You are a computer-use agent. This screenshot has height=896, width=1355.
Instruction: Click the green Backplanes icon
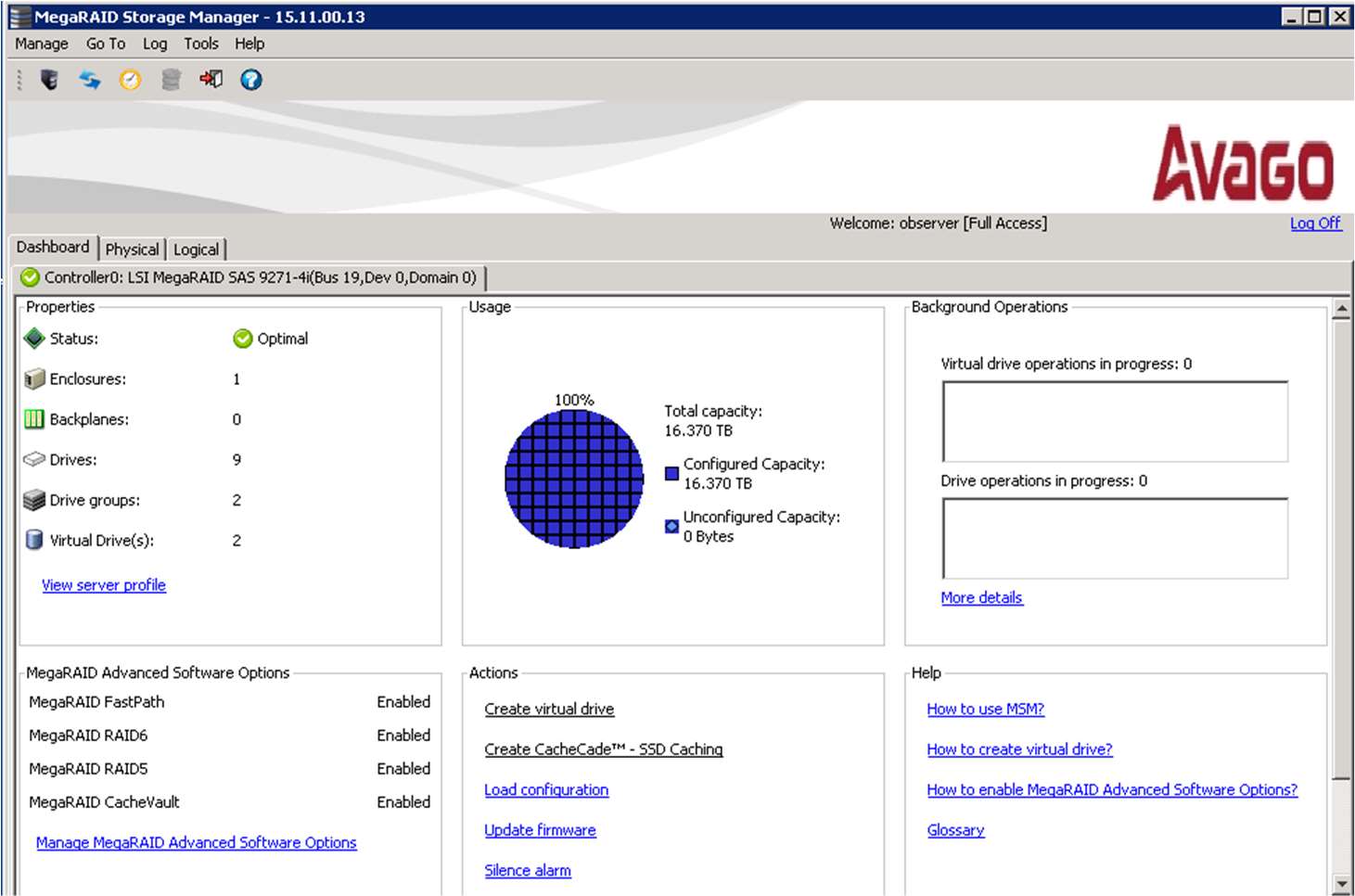pos(34,419)
